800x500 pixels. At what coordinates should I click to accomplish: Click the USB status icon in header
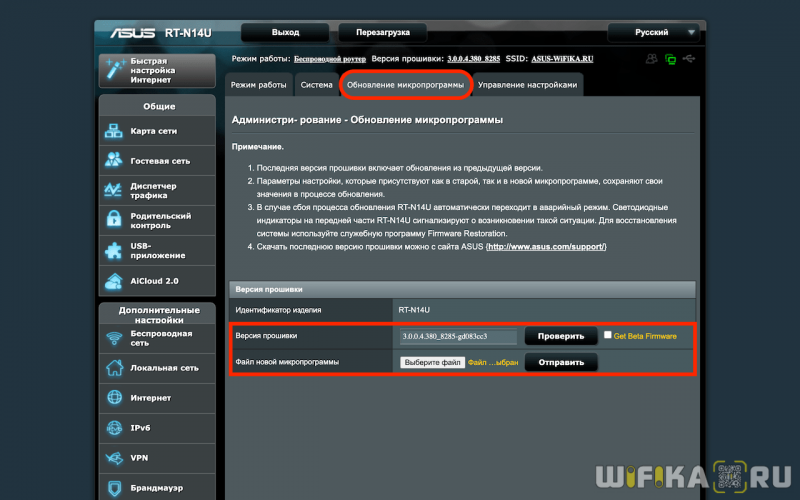tap(689, 59)
